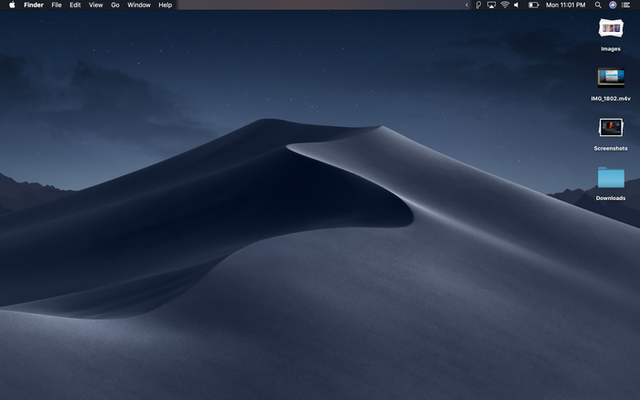Open the Apple menu
This screenshot has width=640, height=400.
tap(12, 5)
